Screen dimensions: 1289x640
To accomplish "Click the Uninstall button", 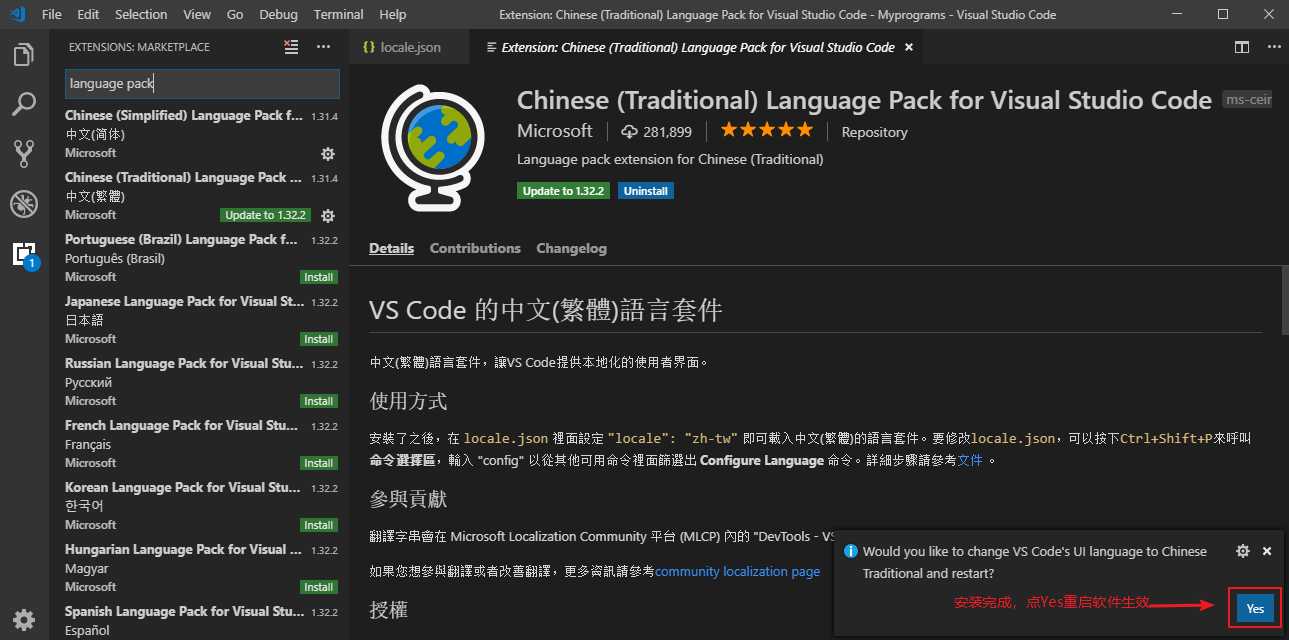I will click(x=646, y=191).
